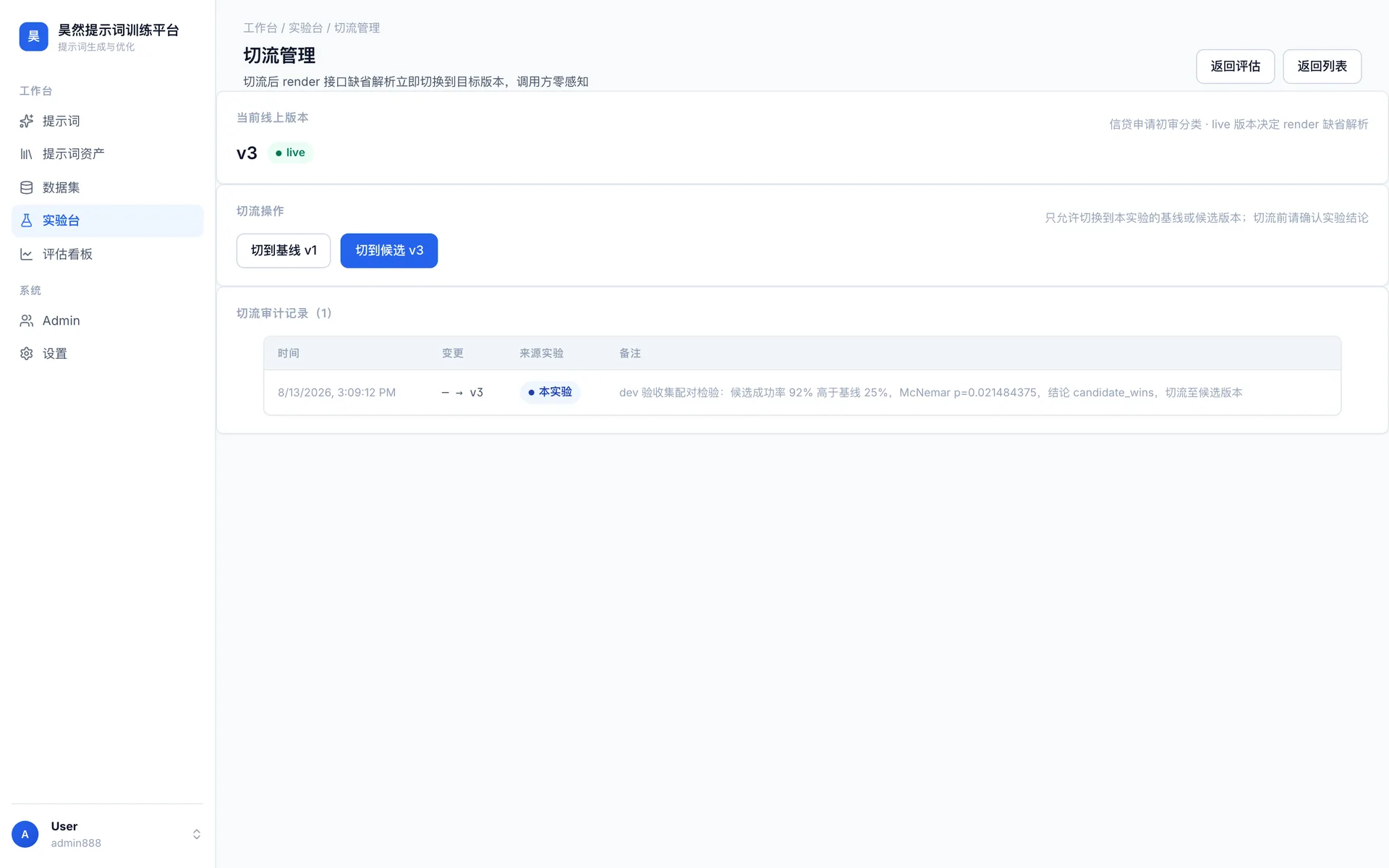Click the 来源实验 column header
1389x868 pixels.
(x=541, y=353)
